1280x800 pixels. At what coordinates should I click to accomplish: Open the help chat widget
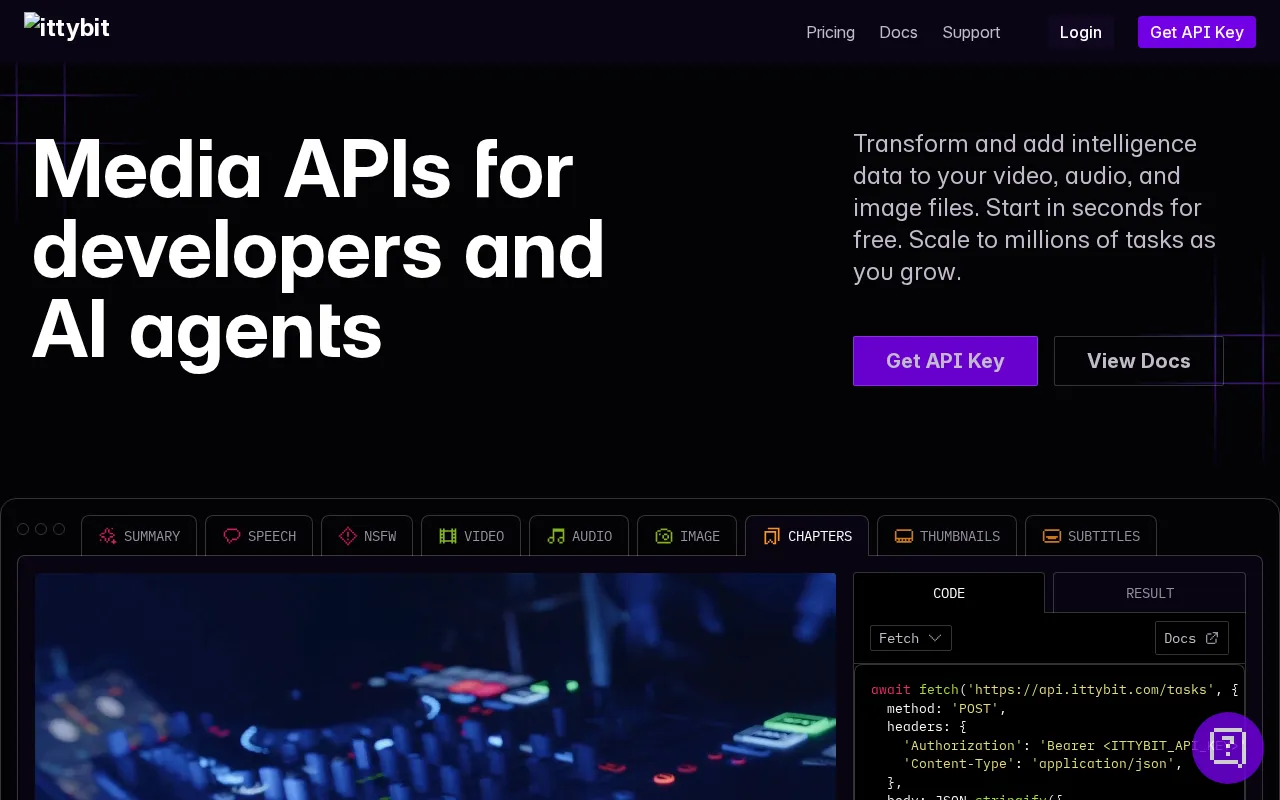pyautogui.click(x=1228, y=748)
